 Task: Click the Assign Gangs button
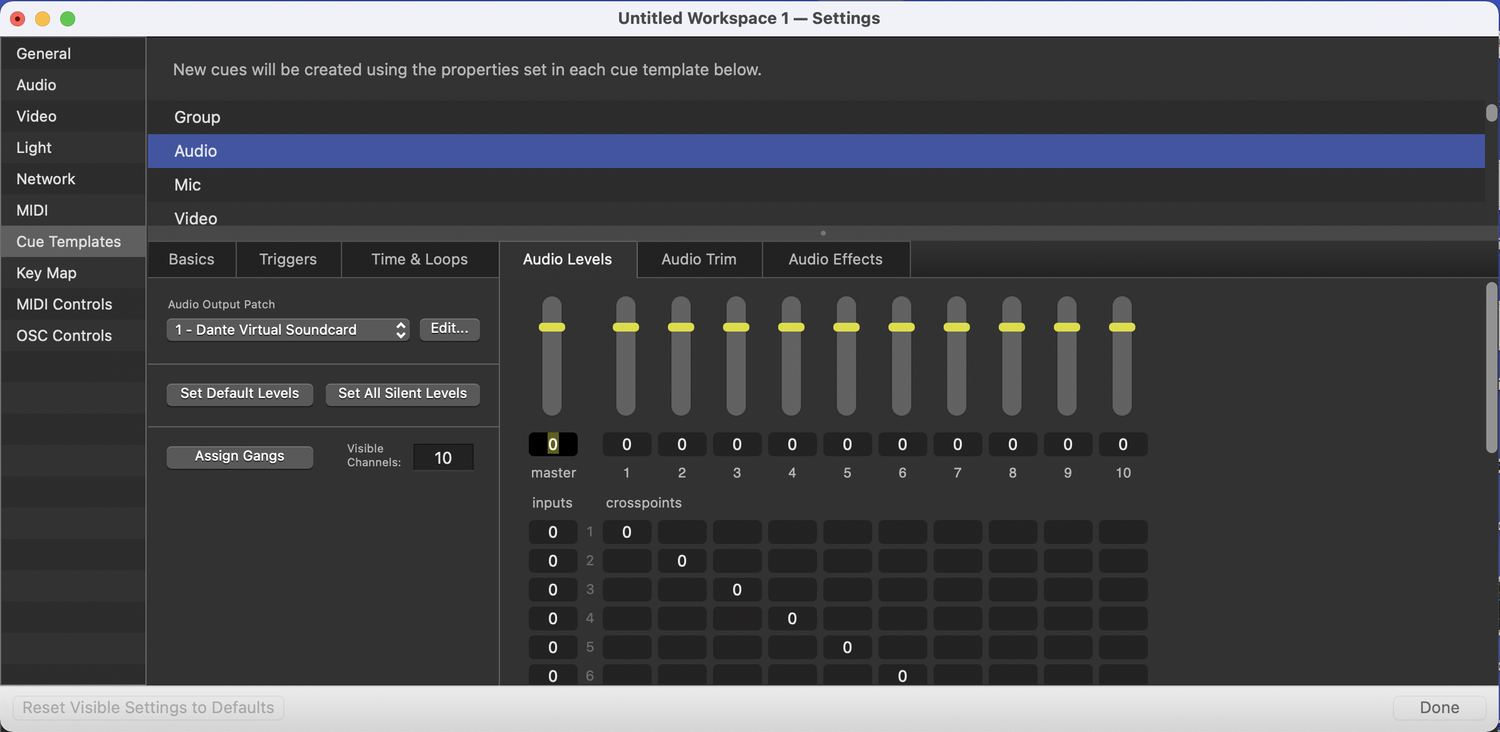coord(239,456)
